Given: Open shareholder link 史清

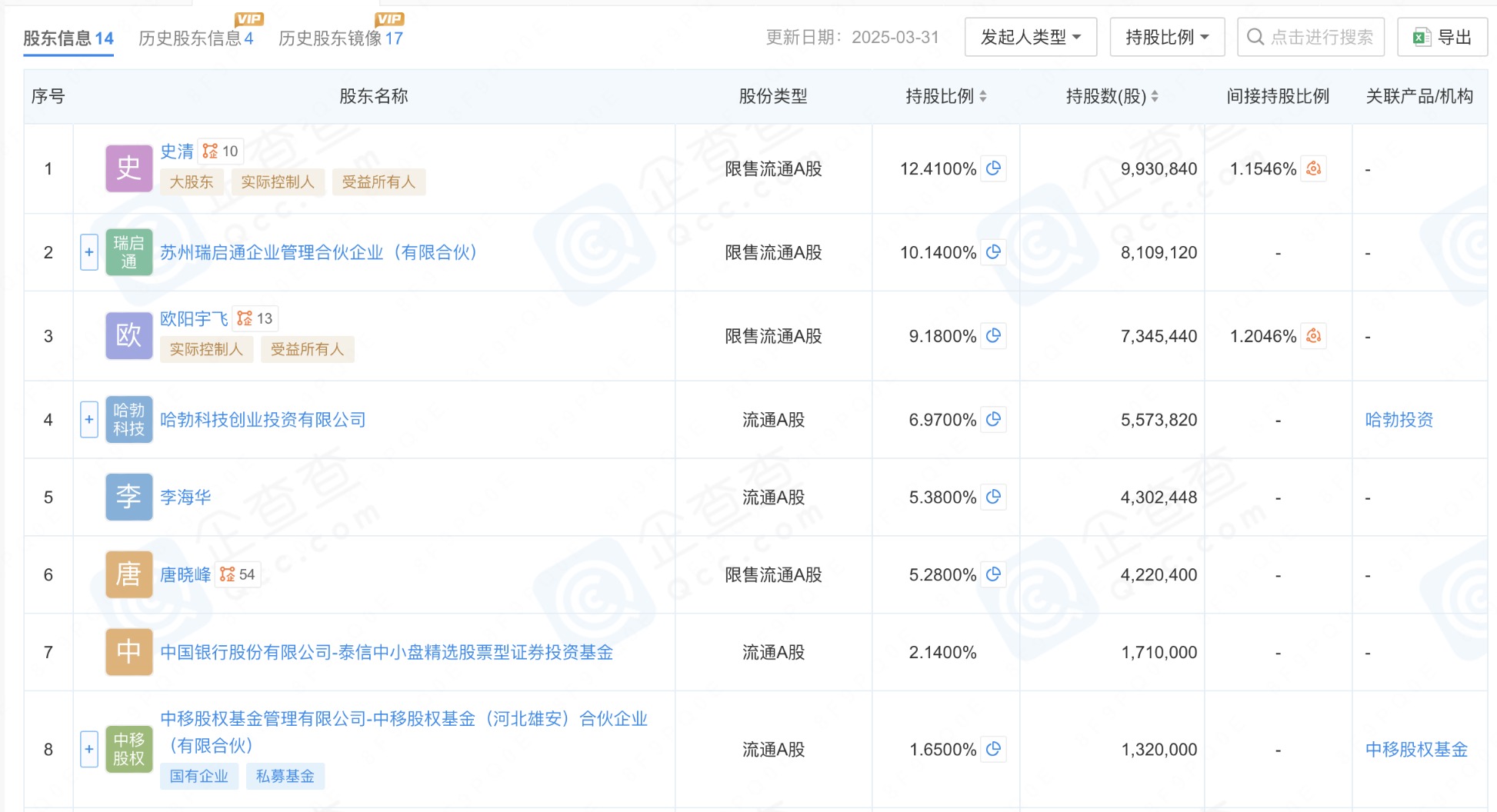Looking at the screenshot, I should [x=177, y=151].
